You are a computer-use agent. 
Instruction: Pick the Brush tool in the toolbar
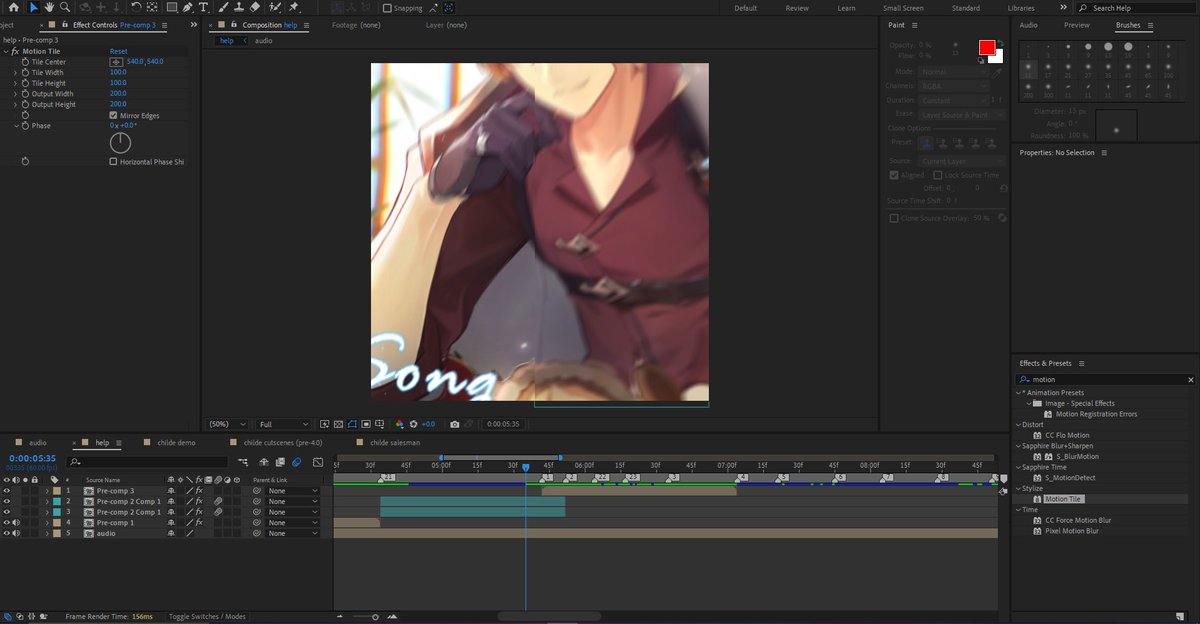221,7
